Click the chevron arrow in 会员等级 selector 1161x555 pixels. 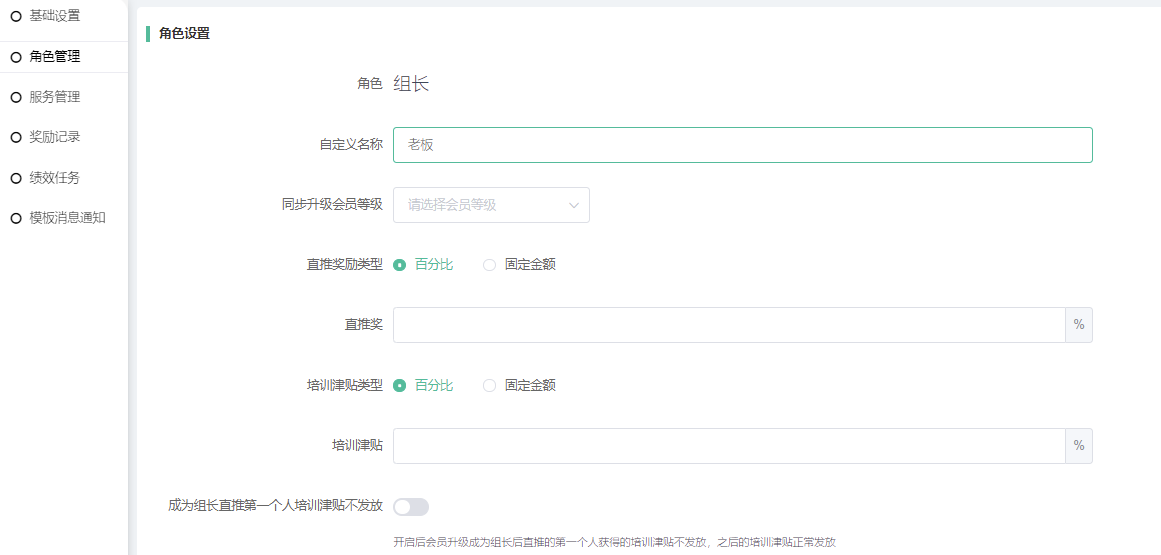pyautogui.click(x=574, y=205)
